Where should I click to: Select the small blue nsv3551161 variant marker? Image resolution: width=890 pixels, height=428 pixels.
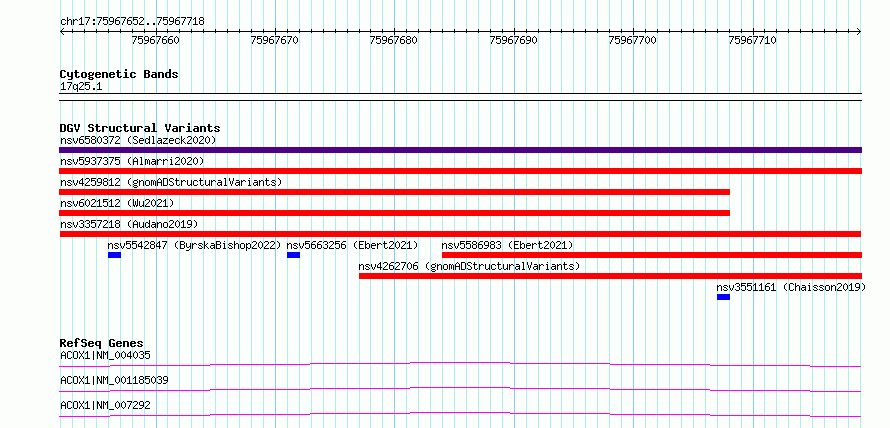(x=723, y=297)
